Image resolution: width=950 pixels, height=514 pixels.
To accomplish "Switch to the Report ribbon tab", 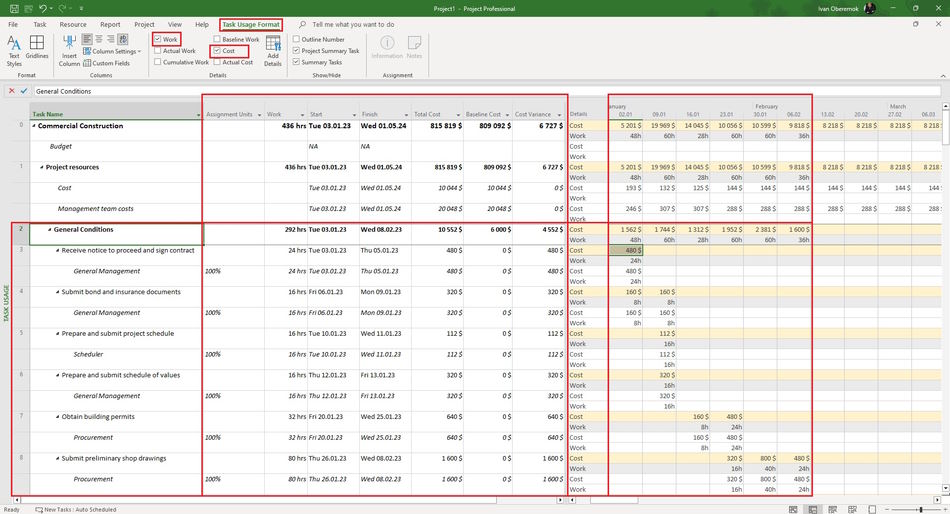I will point(110,24).
